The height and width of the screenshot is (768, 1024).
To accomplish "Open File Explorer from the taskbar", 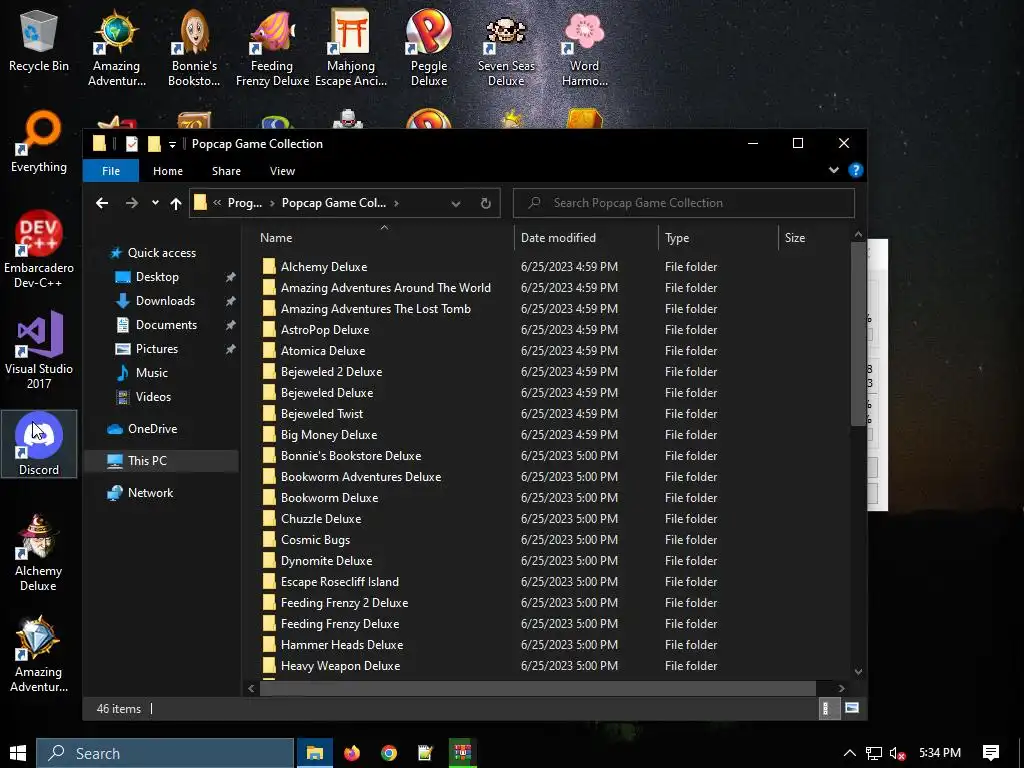I will [315, 753].
